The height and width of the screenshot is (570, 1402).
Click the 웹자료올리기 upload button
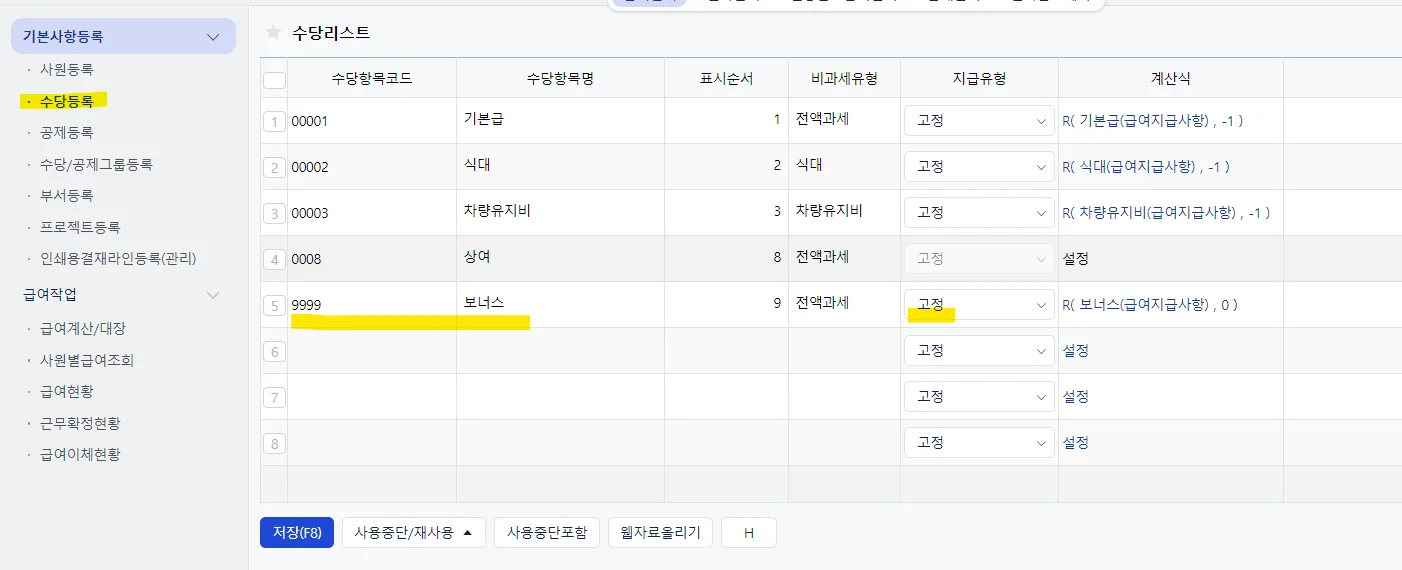660,533
